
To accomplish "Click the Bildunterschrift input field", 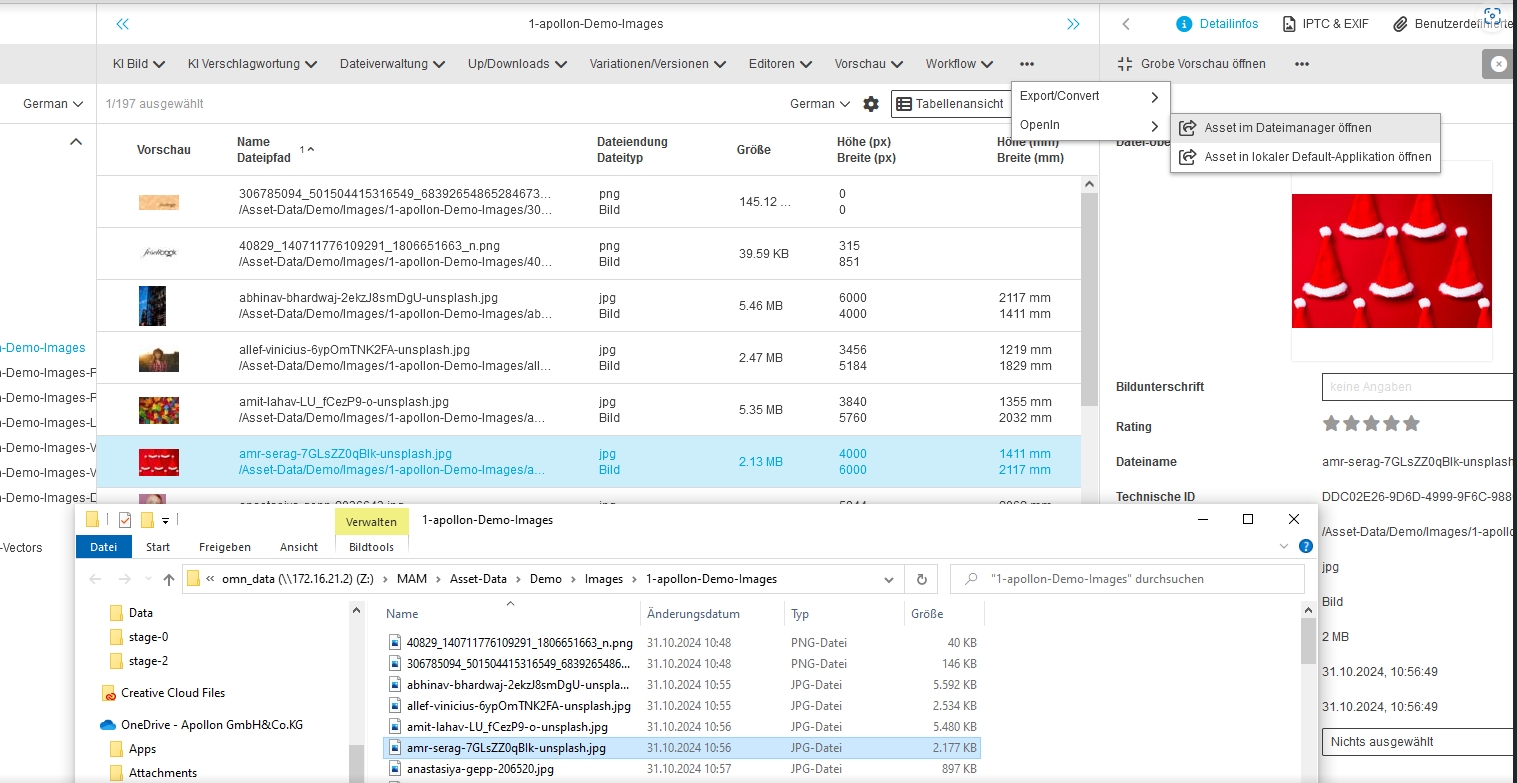I will click(1417, 387).
